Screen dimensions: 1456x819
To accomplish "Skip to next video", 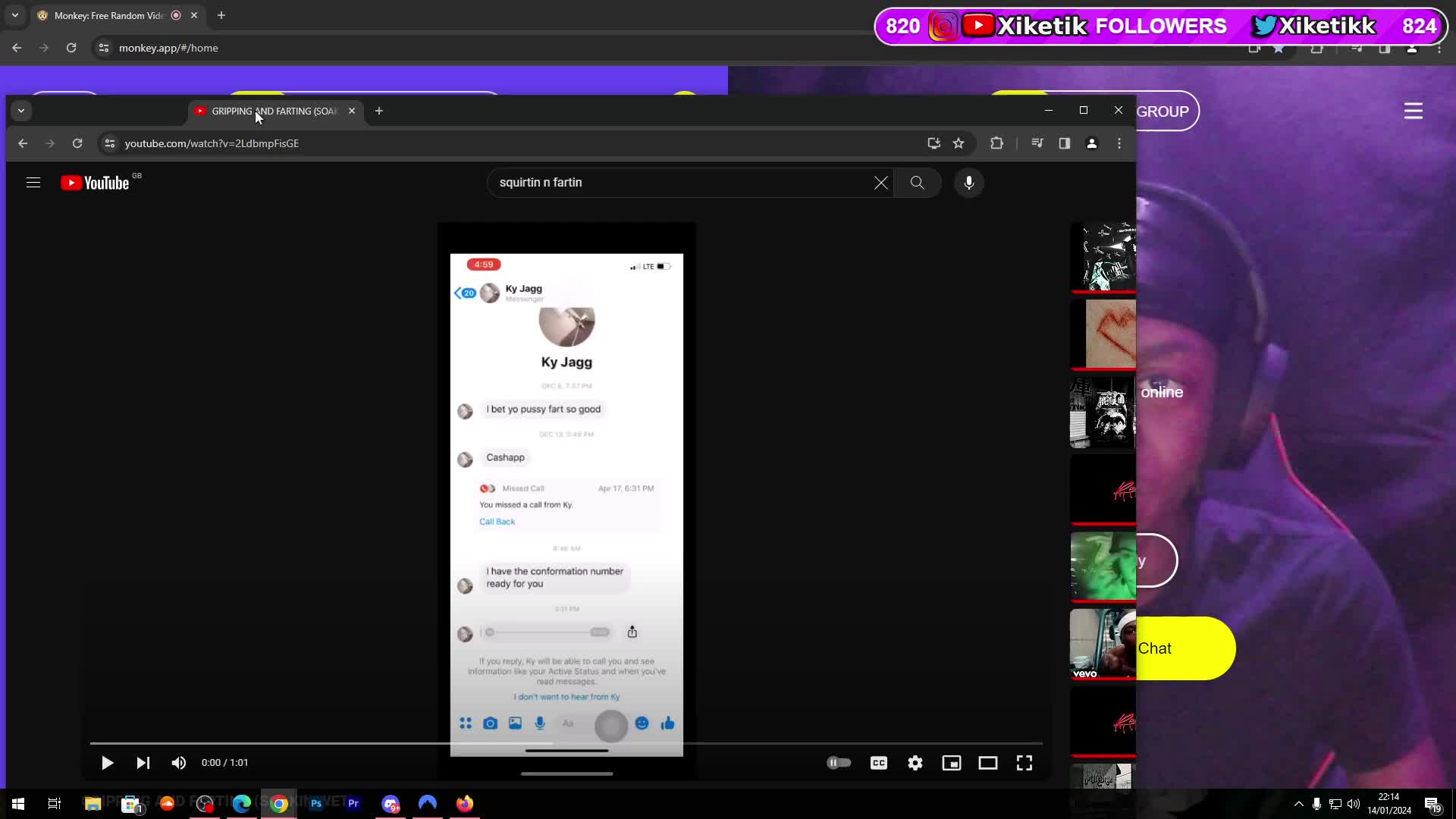I will coord(143,763).
